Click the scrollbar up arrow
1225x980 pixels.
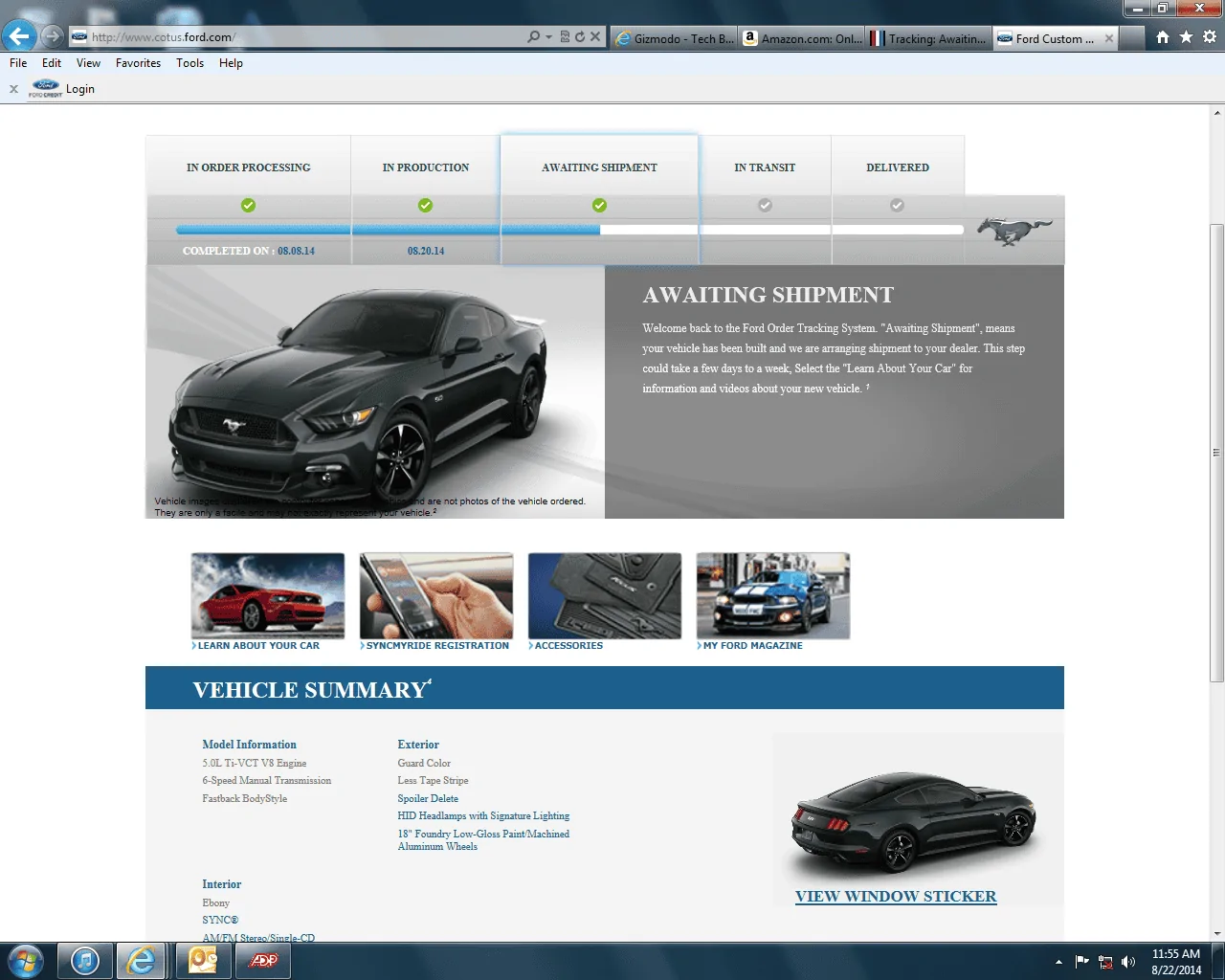coord(1216,113)
